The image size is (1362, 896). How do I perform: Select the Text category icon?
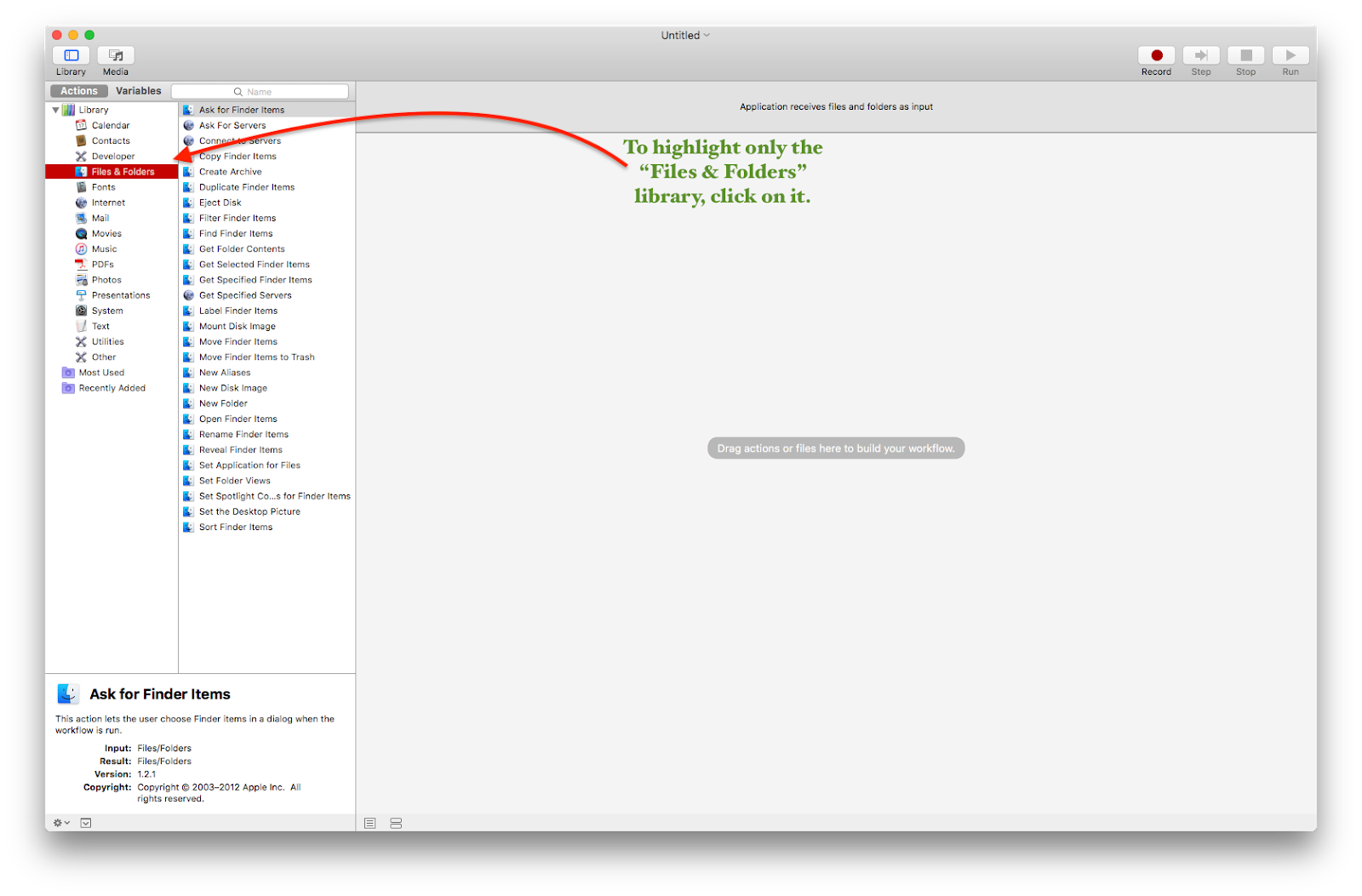pyautogui.click(x=81, y=326)
